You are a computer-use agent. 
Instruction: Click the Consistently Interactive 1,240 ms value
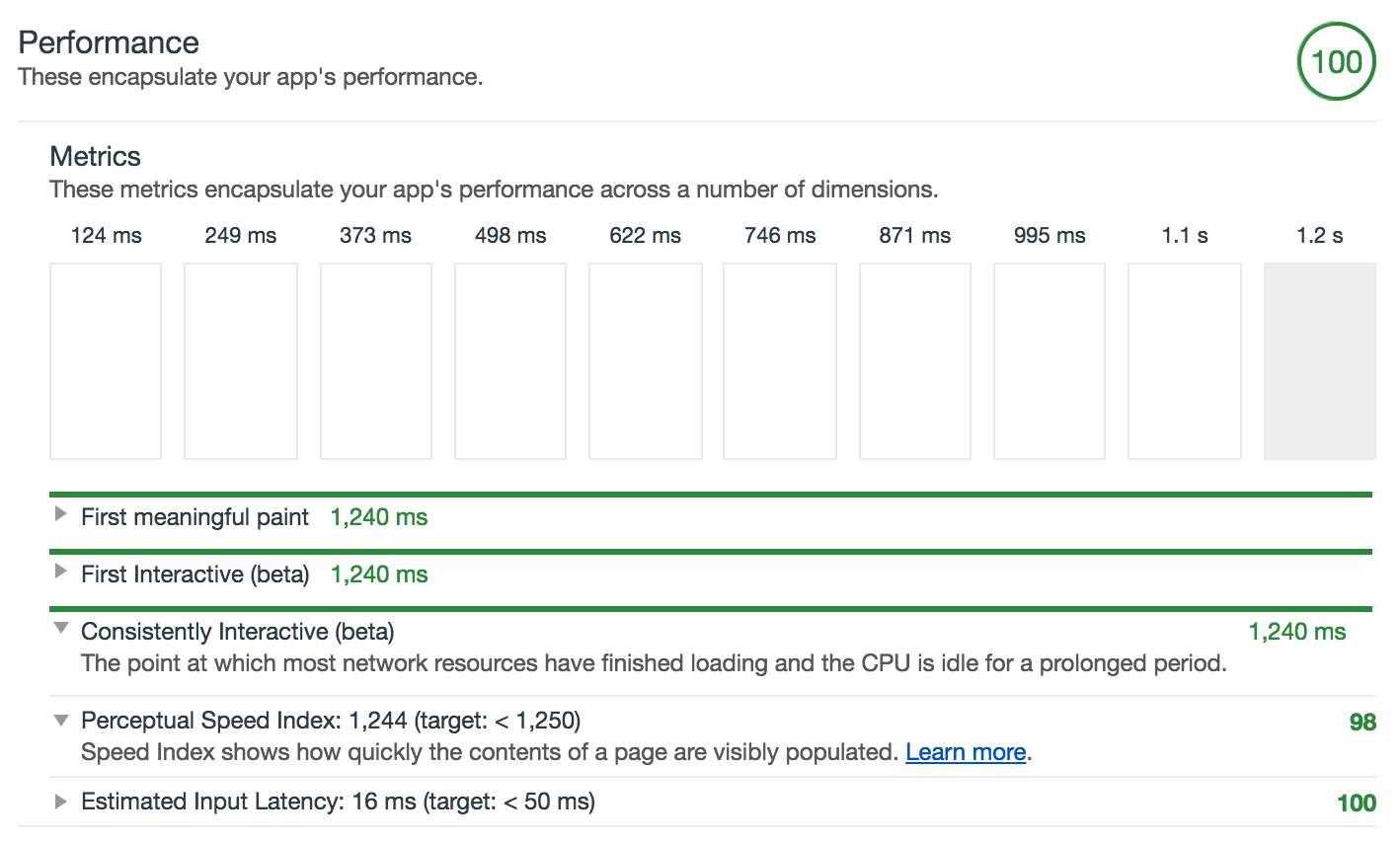coord(1297,632)
